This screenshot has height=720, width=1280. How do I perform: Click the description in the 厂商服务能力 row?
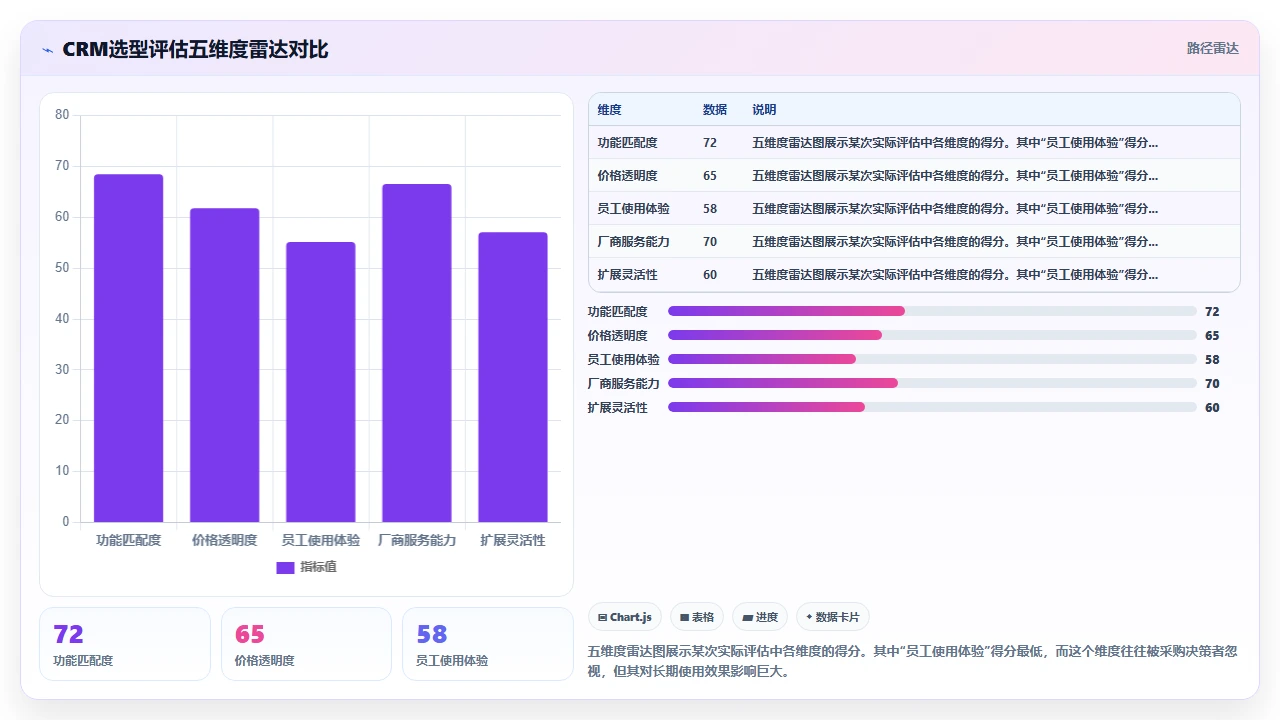click(x=955, y=242)
